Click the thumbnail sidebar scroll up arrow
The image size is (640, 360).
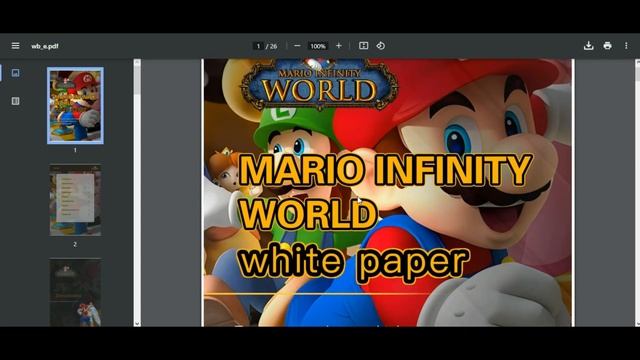(137, 62)
